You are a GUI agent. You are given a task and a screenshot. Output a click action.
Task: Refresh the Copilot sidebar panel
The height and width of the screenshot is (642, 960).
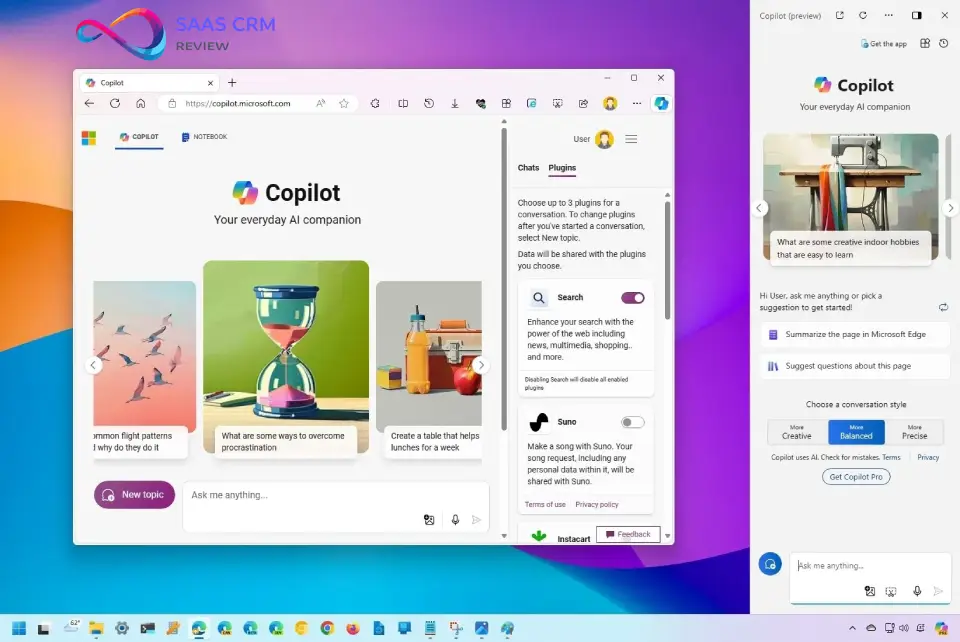862,16
